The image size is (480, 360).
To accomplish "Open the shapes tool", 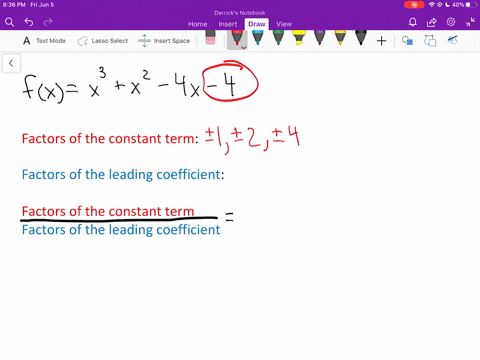I will [x=407, y=41].
